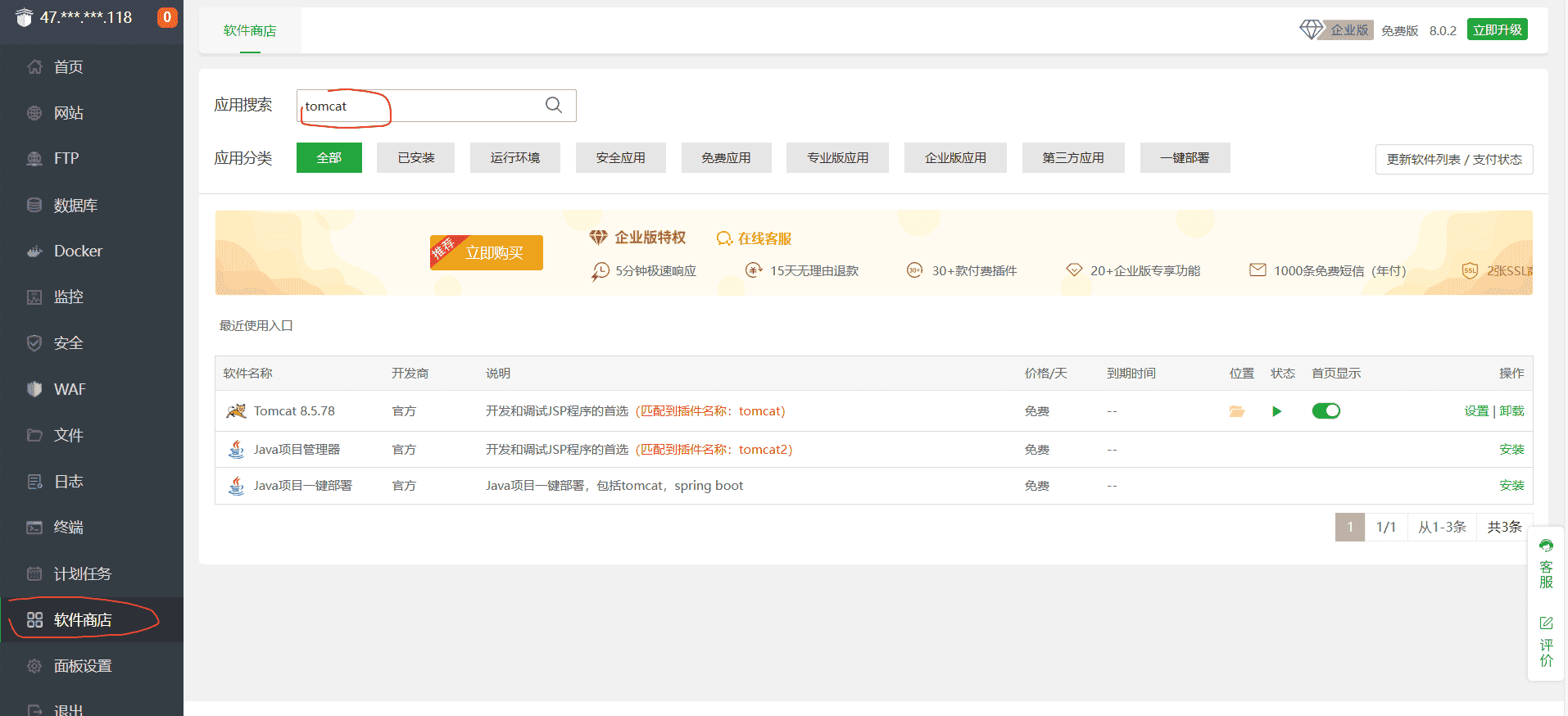The width and height of the screenshot is (1568, 716).
Task: Click the 企业版特权 diamond icon in banner
Action: (599, 238)
